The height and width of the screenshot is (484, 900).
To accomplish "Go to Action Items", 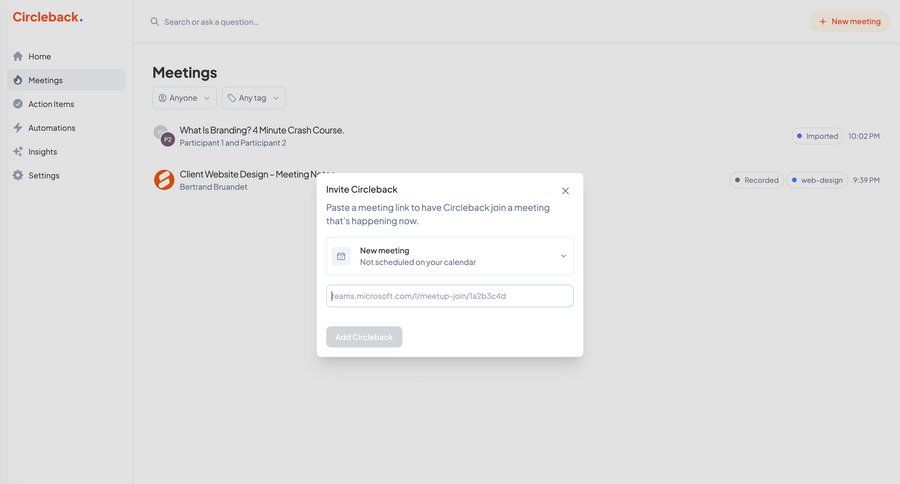I will click(x=66, y=104).
